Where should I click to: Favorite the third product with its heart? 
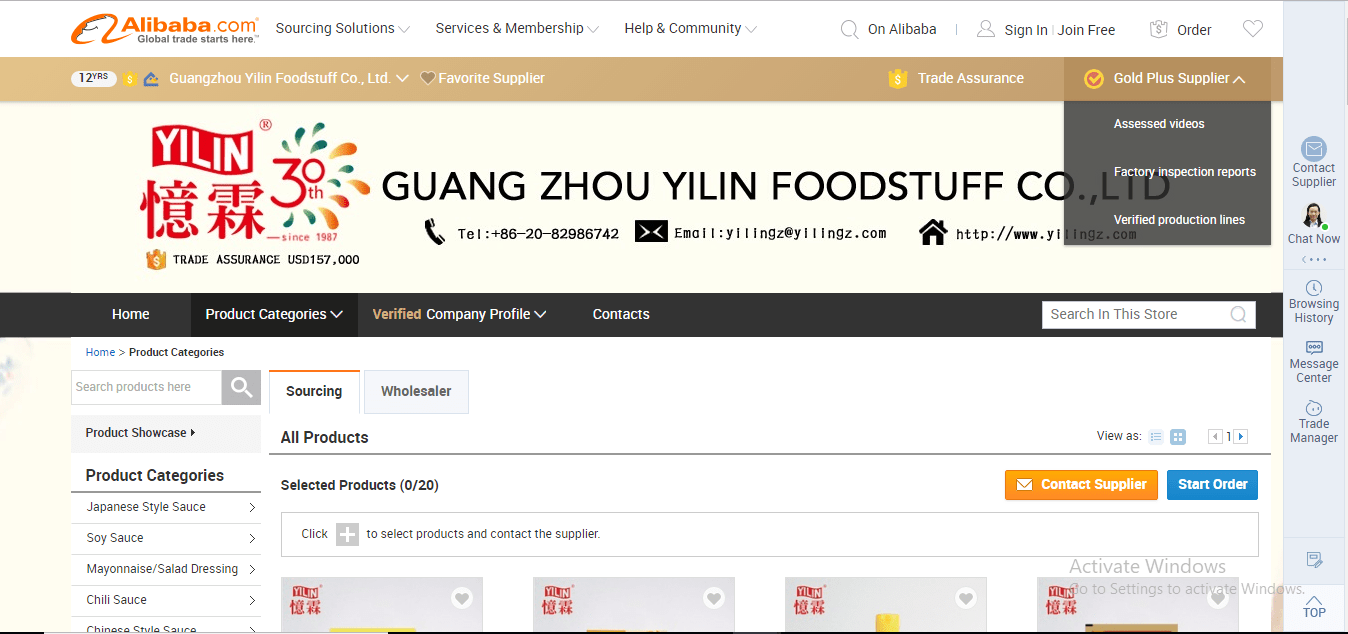coord(965,598)
